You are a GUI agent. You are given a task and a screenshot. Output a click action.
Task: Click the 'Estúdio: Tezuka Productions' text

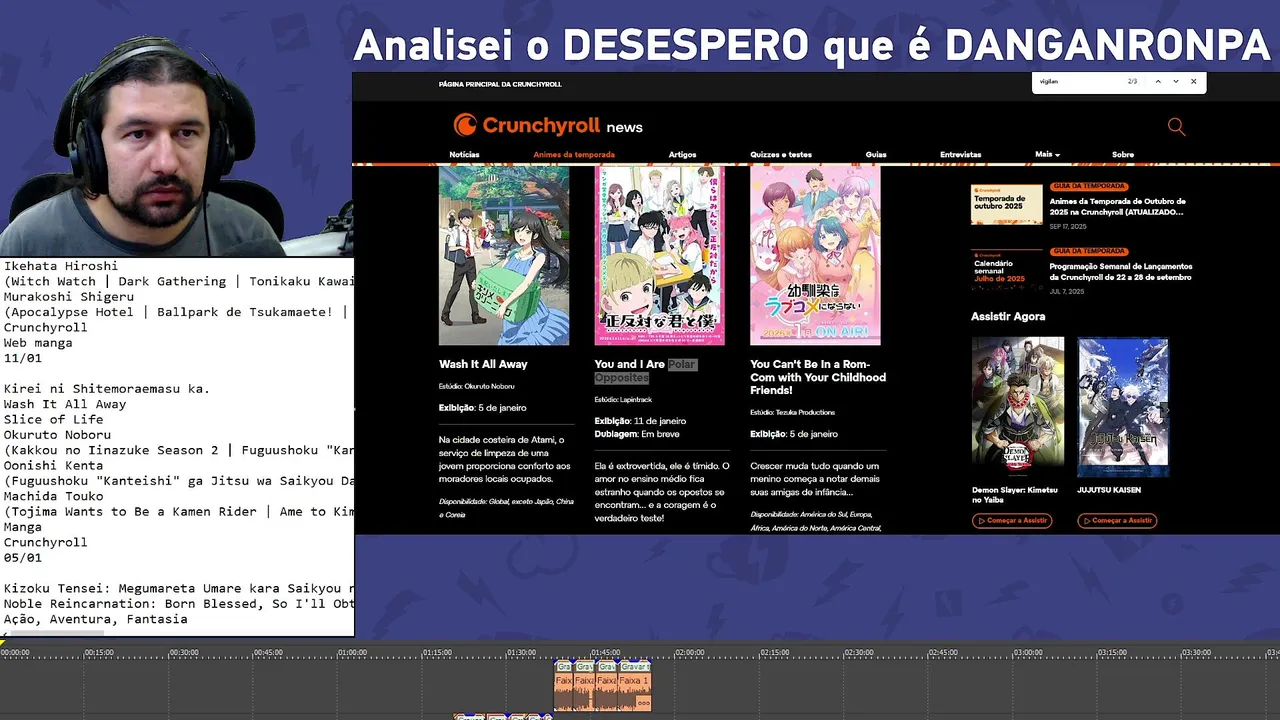pyautogui.click(x=792, y=412)
